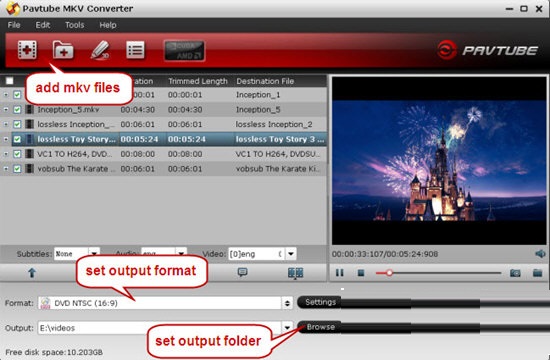Click the DVD NTSC (16:9) format field
550x360 pixels.
[160, 303]
